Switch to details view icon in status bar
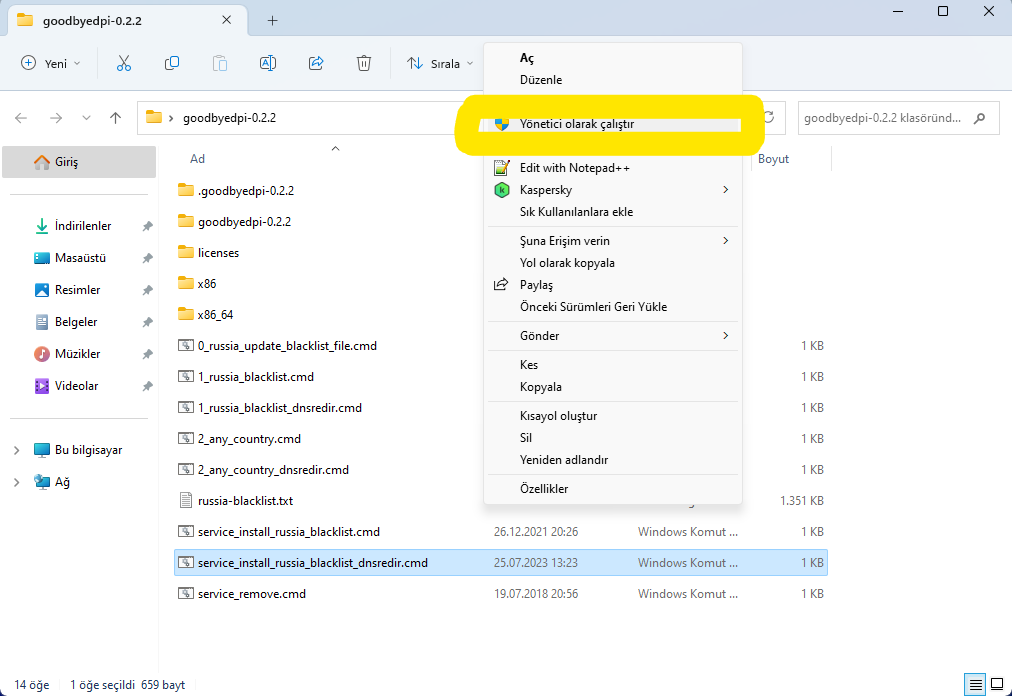Image resolution: width=1012 pixels, height=696 pixels. click(x=975, y=685)
